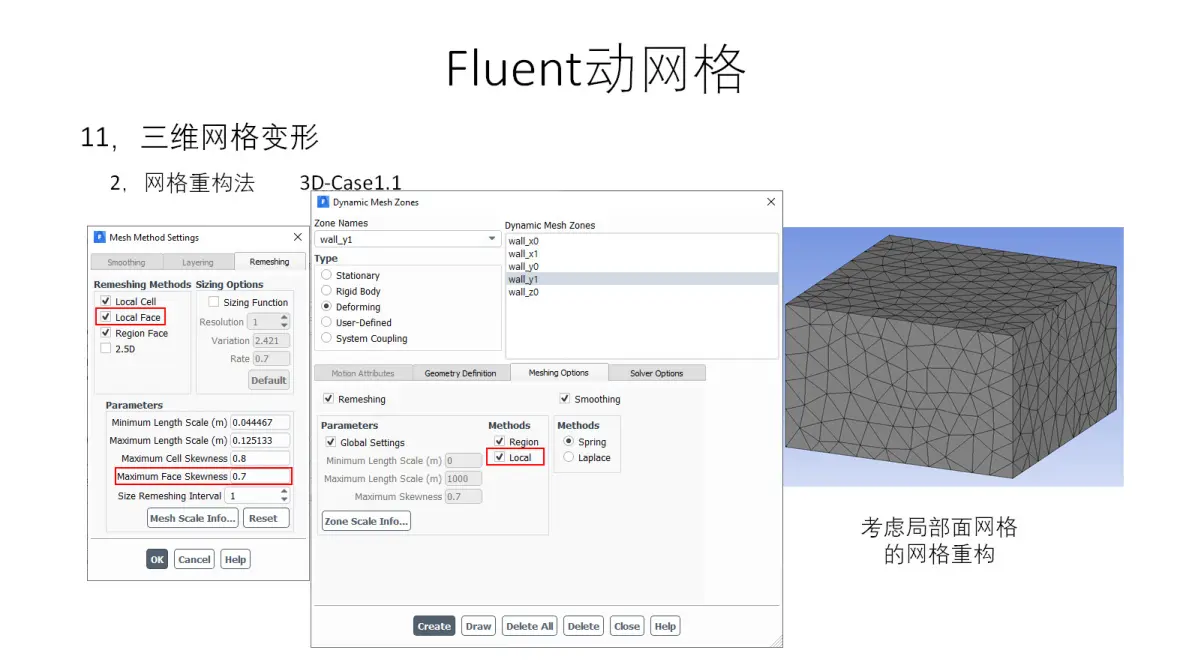
Task: Click the zone Maximum Skewness field
Action: (x=463, y=496)
